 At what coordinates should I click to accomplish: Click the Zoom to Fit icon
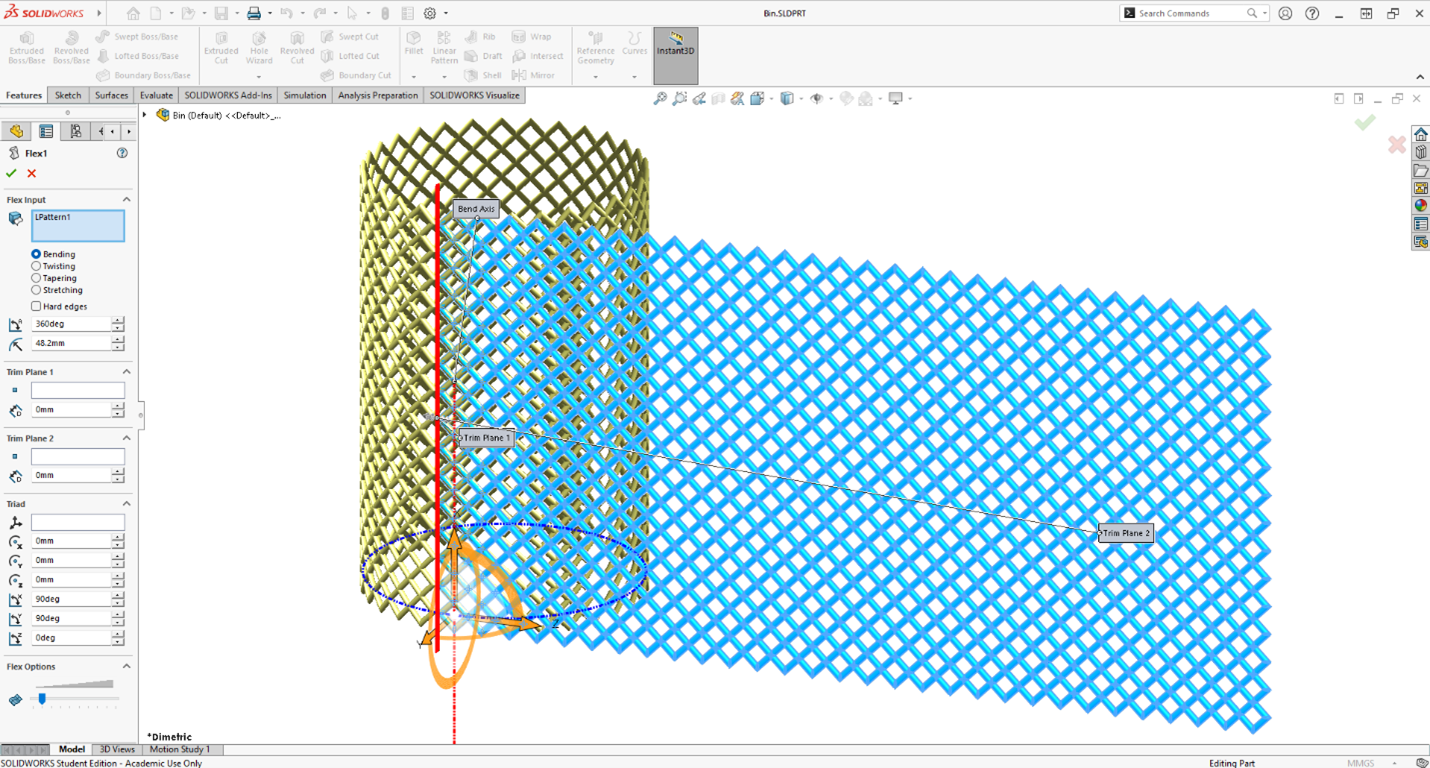(660, 98)
